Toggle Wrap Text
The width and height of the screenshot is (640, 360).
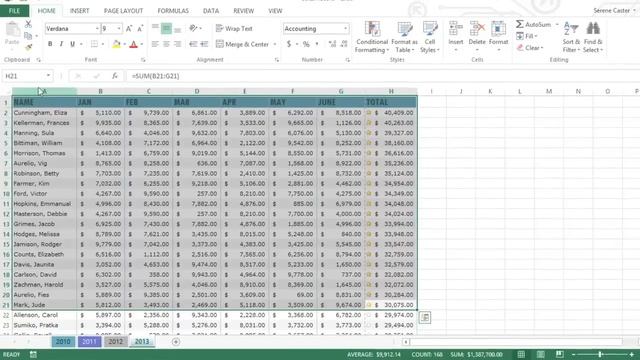pyautogui.click(x=234, y=29)
